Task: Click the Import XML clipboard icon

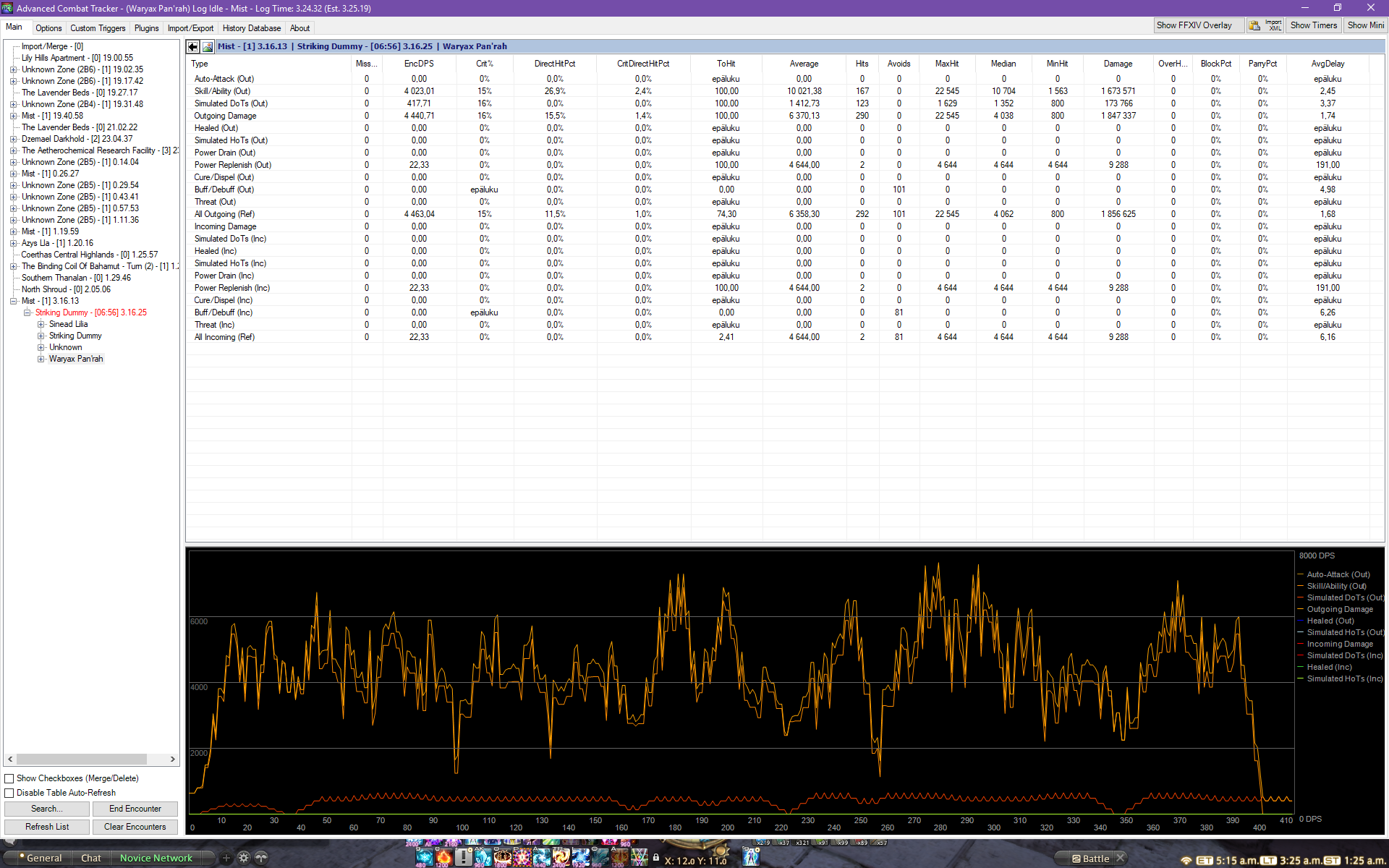Action: [x=1254, y=25]
